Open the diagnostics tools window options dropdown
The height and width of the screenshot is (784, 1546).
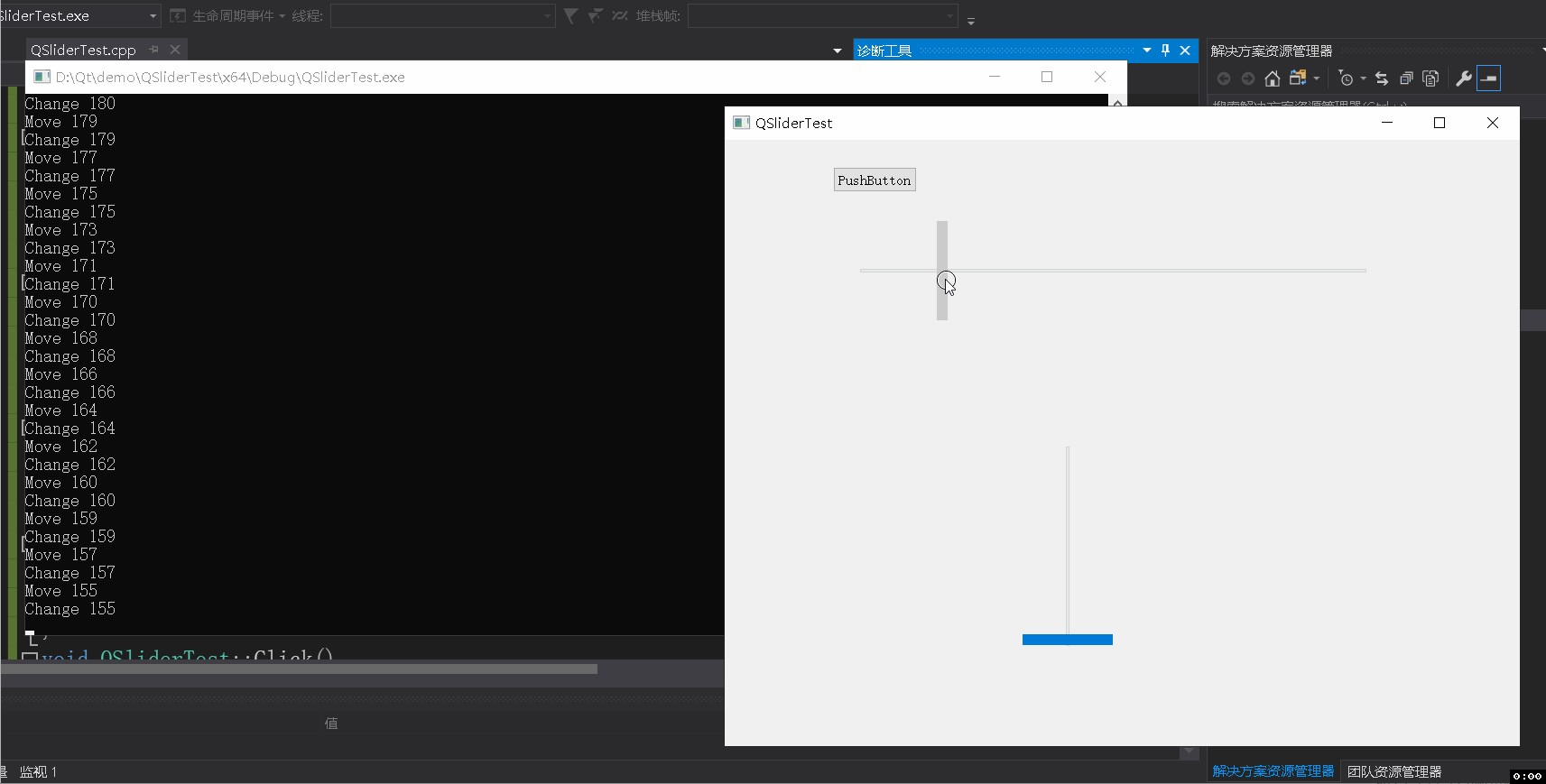click(1147, 51)
